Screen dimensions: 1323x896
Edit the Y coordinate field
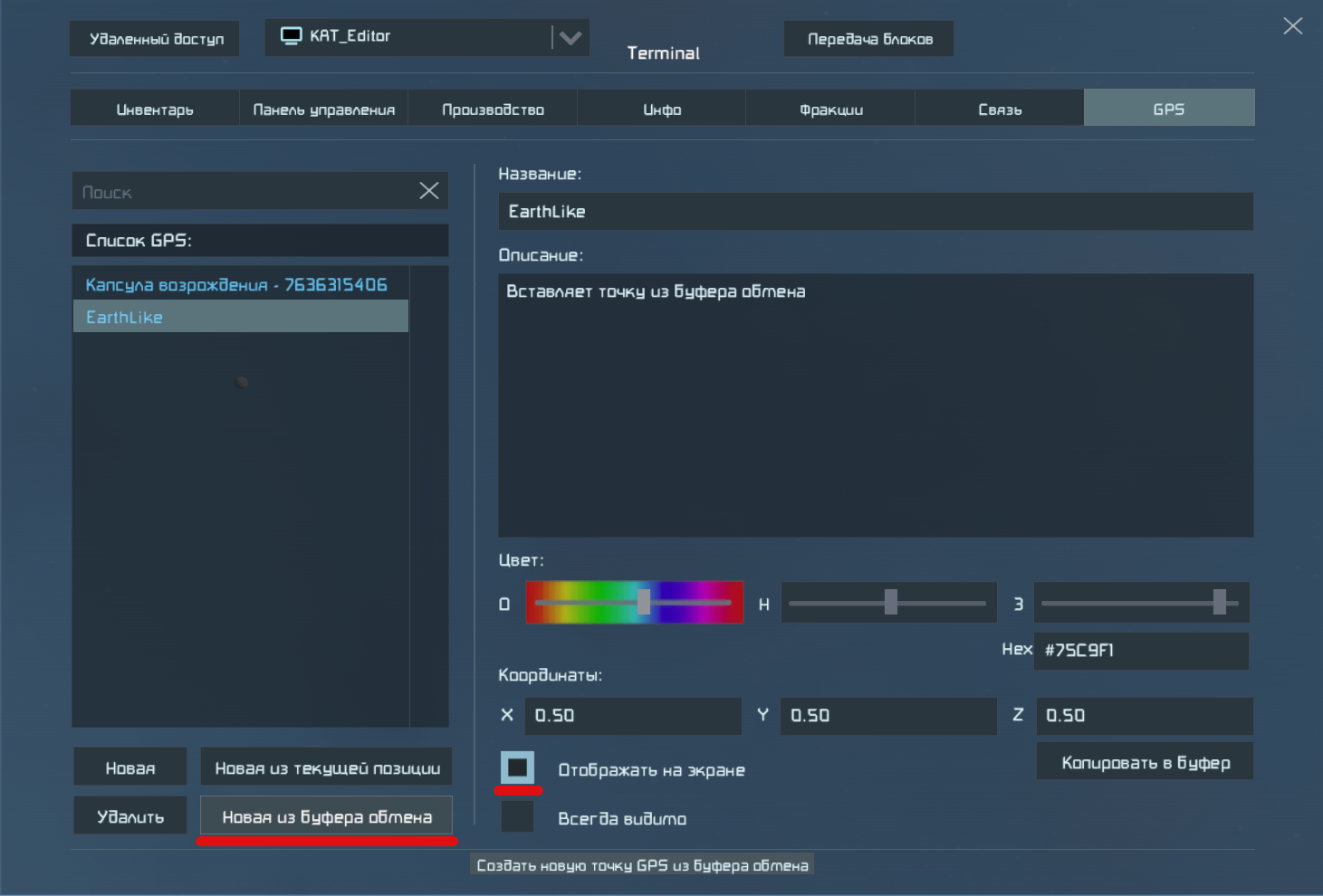888,715
